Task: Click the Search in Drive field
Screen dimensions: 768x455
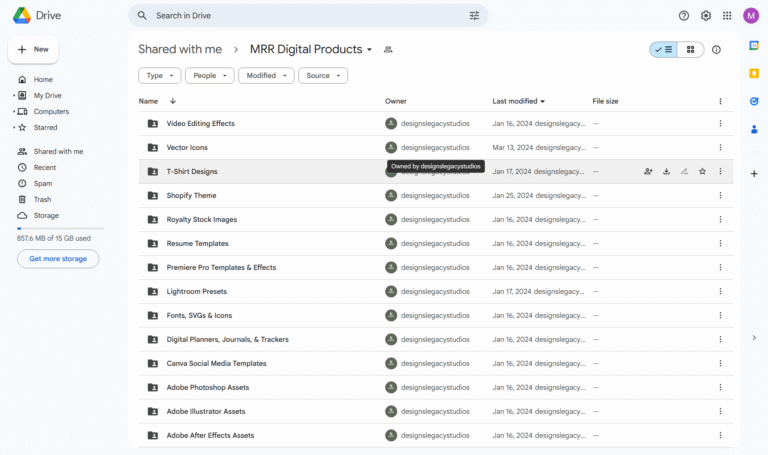Action: pyautogui.click(x=300, y=15)
